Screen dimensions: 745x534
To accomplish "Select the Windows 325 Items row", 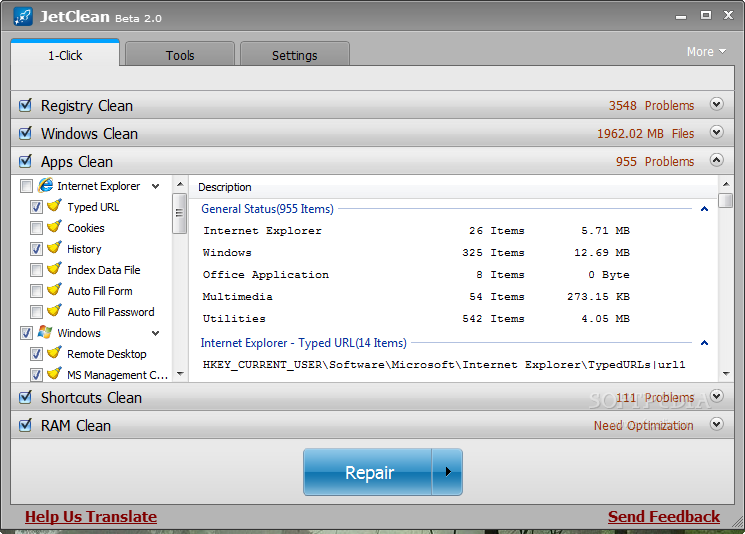I will tap(416, 253).
